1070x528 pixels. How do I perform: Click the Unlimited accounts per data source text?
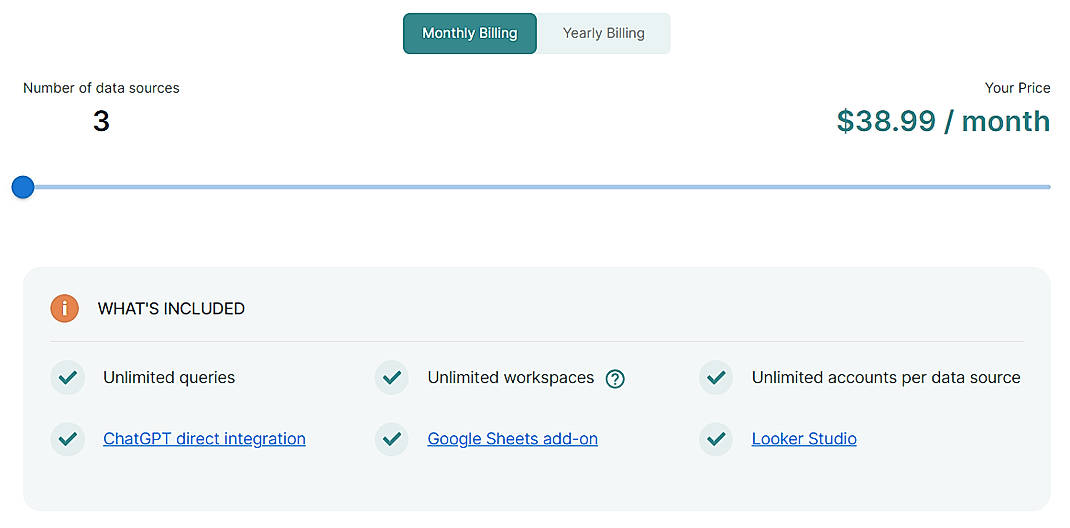pos(886,377)
